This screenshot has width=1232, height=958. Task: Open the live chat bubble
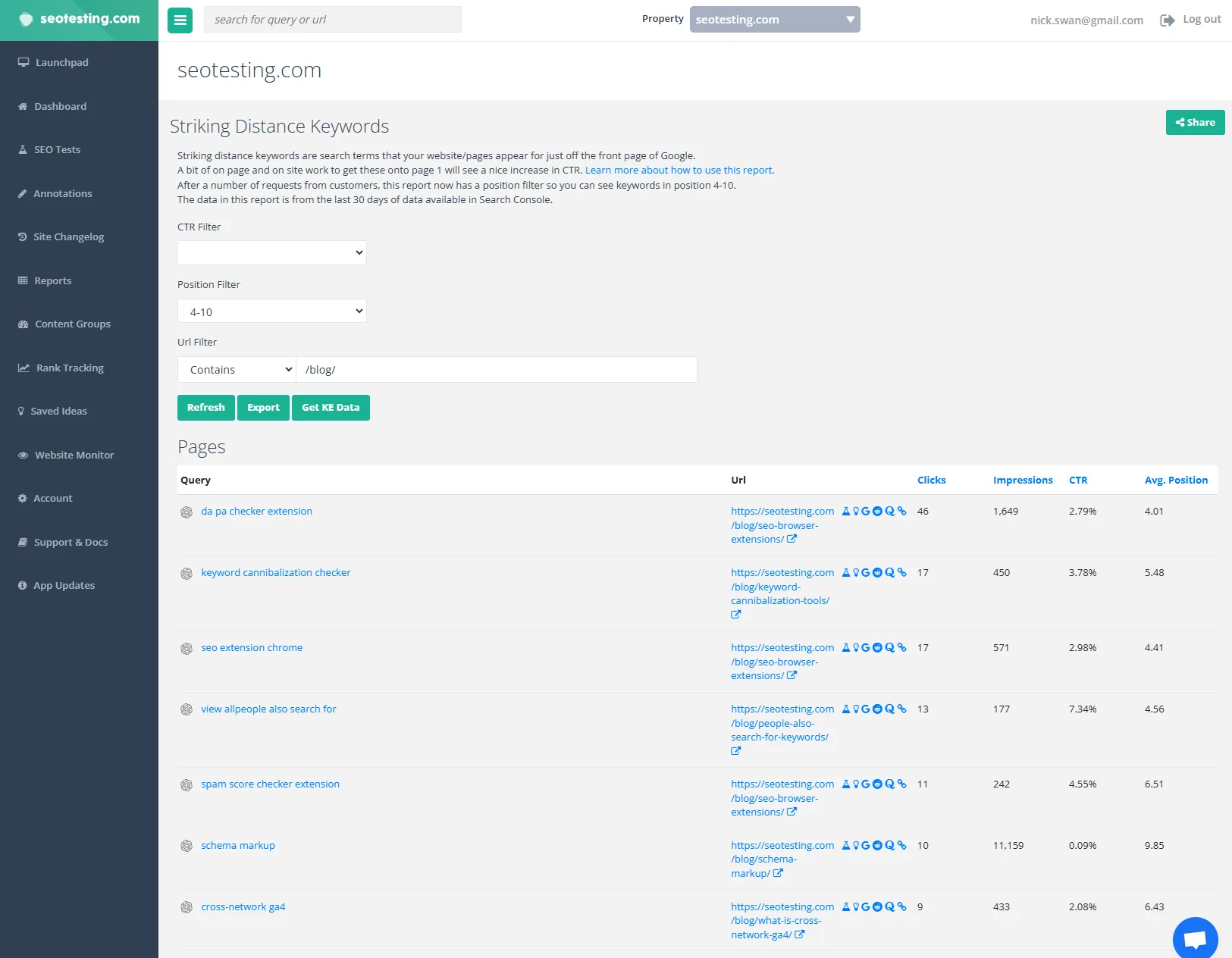(x=1195, y=939)
